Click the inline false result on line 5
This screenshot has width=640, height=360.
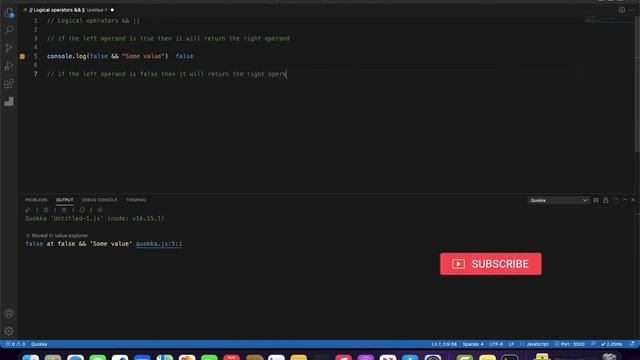(x=184, y=56)
